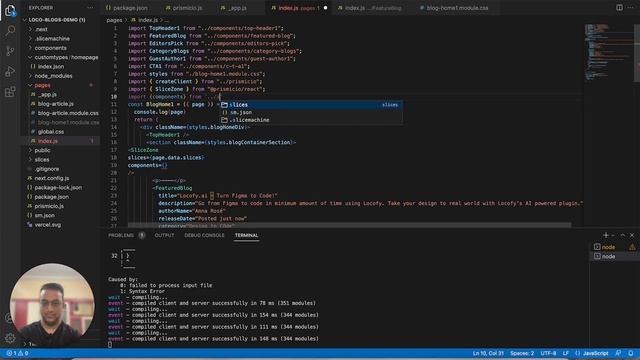The width and height of the screenshot is (640, 360).
Task: Open the Search view icon
Action: (x=10, y=31)
